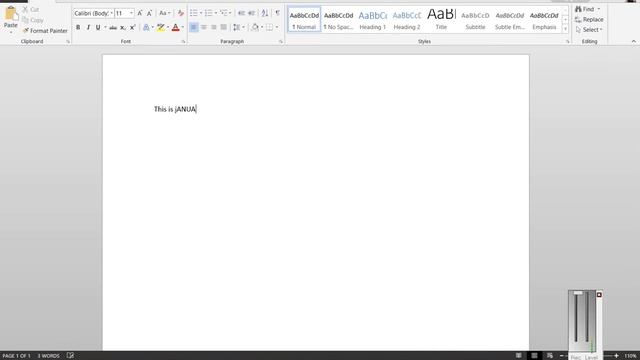This screenshot has height=360, width=640.
Task: Show or hide paragraph marks
Action: pyautogui.click(x=278, y=13)
